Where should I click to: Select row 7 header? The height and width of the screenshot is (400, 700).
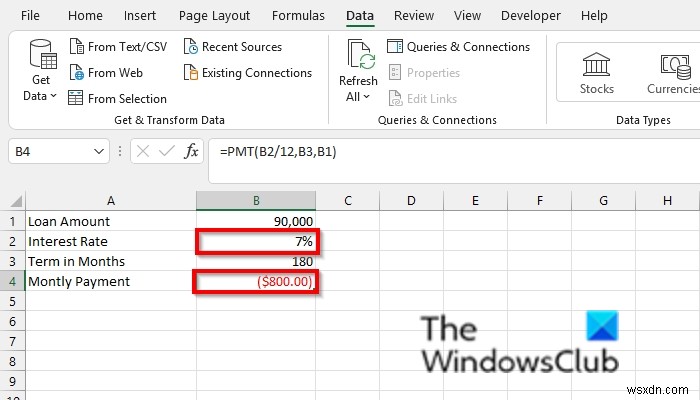[x=12, y=342]
